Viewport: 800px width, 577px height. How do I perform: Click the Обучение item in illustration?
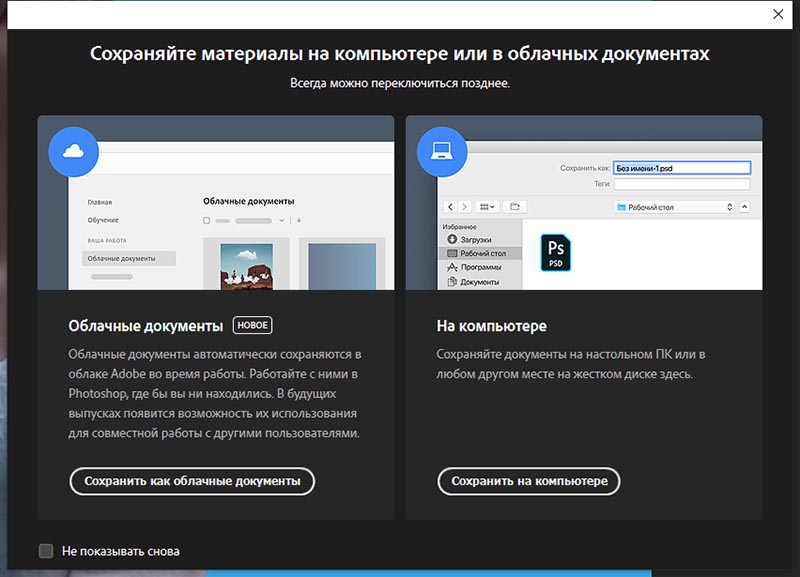point(103,220)
